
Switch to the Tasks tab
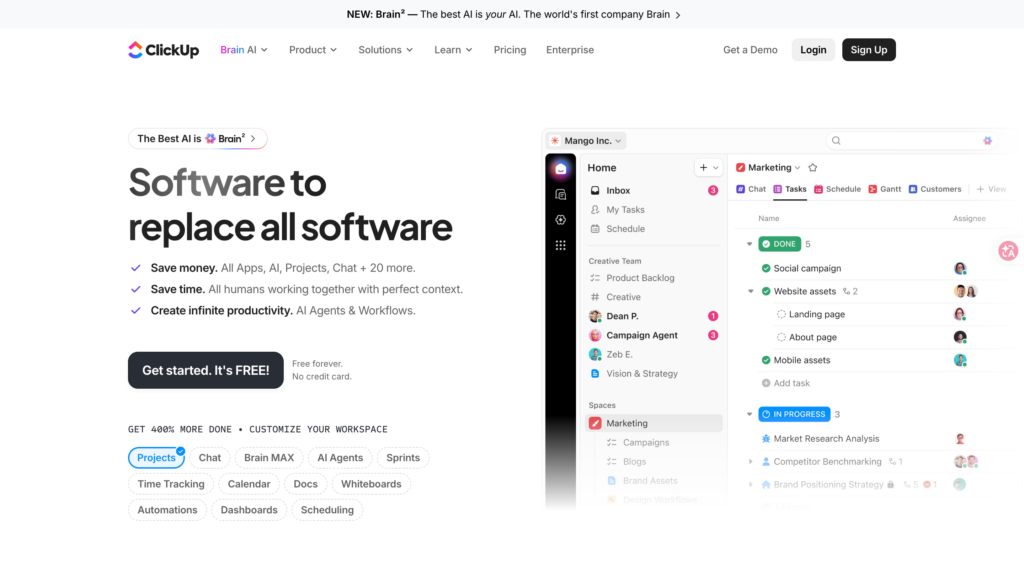coord(790,189)
